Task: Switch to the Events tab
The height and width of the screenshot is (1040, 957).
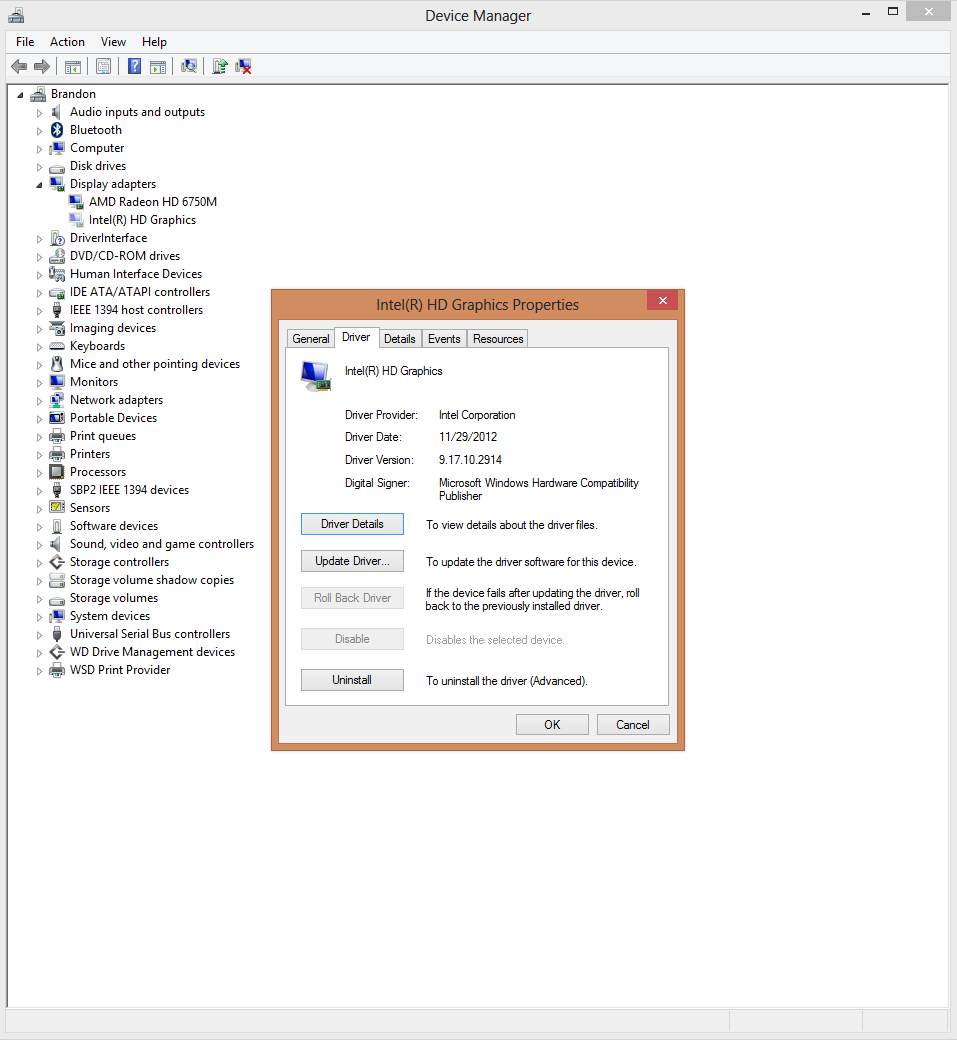Action: (x=444, y=339)
